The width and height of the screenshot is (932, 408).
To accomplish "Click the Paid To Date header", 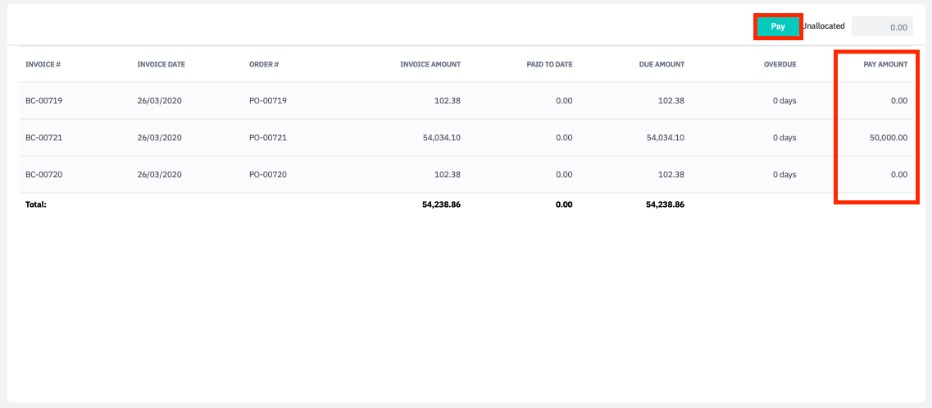I will pyautogui.click(x=549, y=64).
